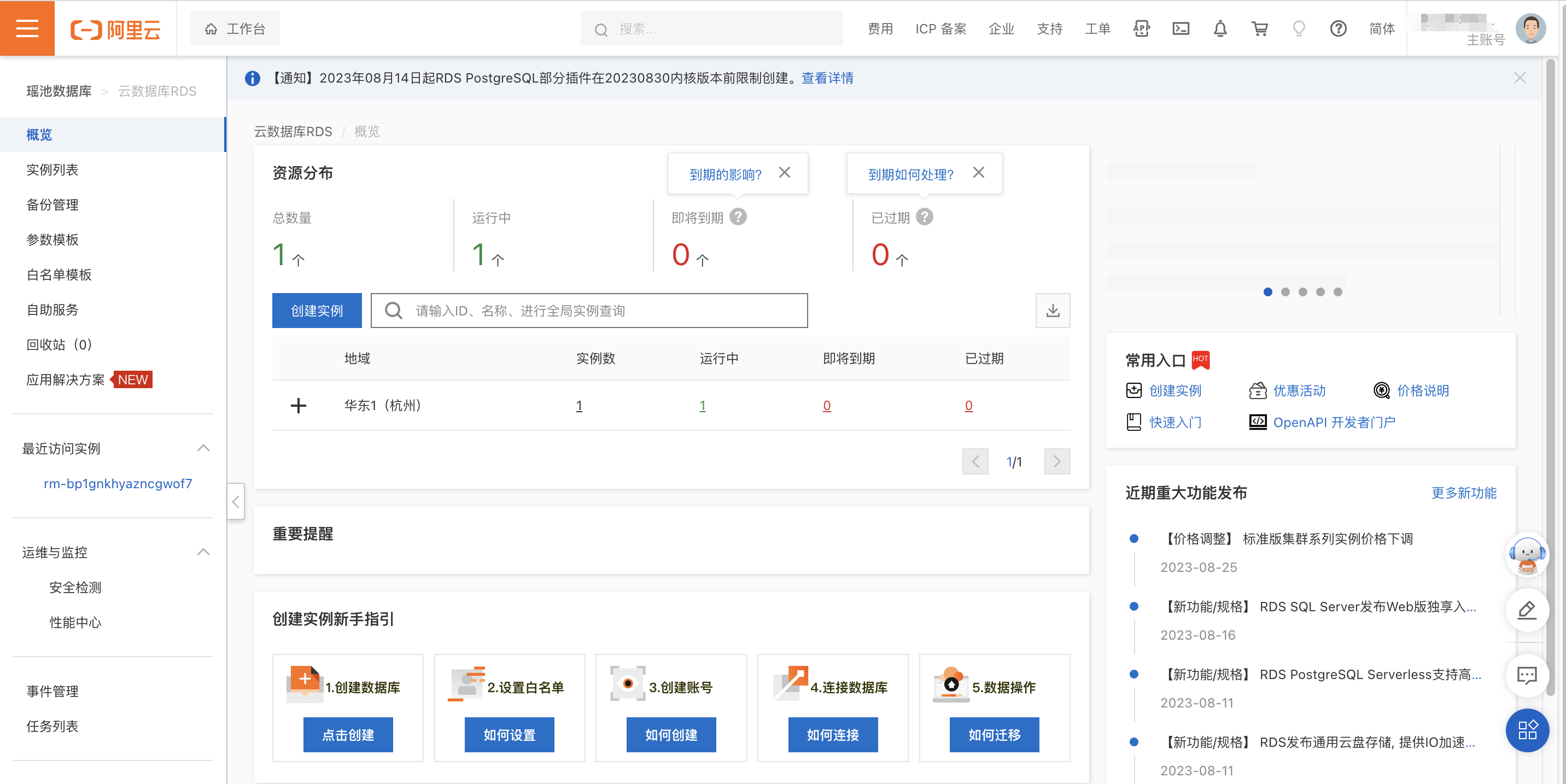The image size is (1566, 784).
Task: Open the Cloud Shell terminal icon
Action: pos(1181,28)
